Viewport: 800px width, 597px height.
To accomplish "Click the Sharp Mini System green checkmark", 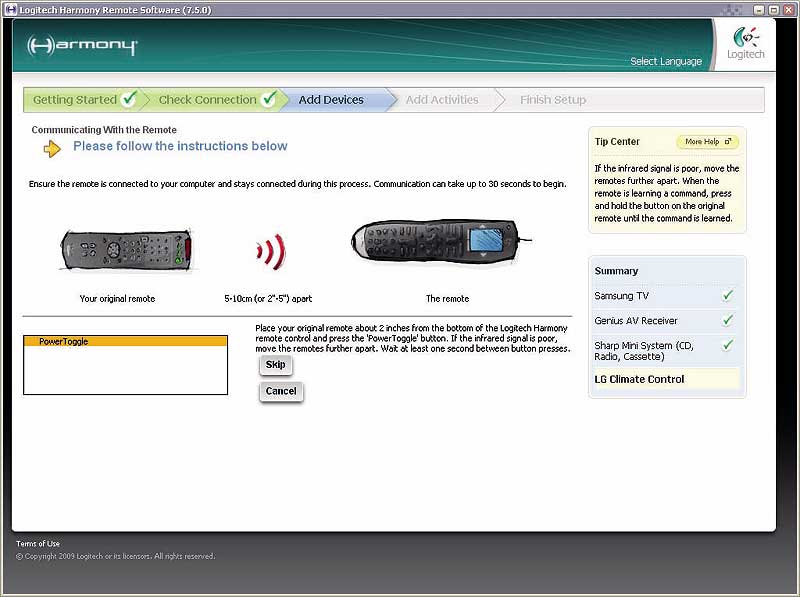I will pyautogui.click(x=728, y=345).
